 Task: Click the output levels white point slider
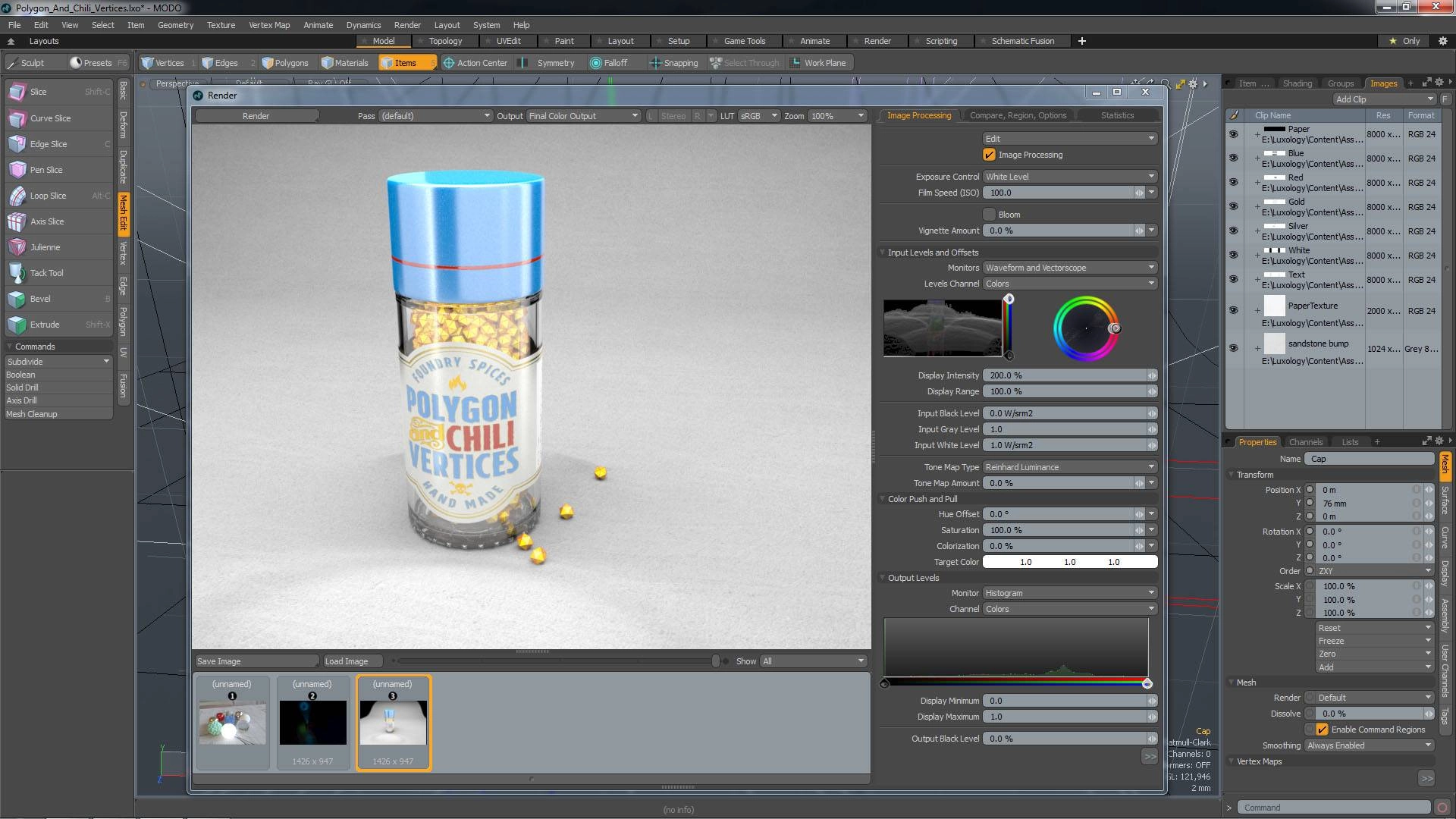pos(1147,684)
